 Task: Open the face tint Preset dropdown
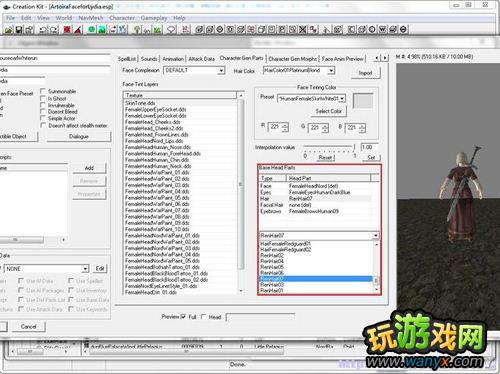click(311, 99)
